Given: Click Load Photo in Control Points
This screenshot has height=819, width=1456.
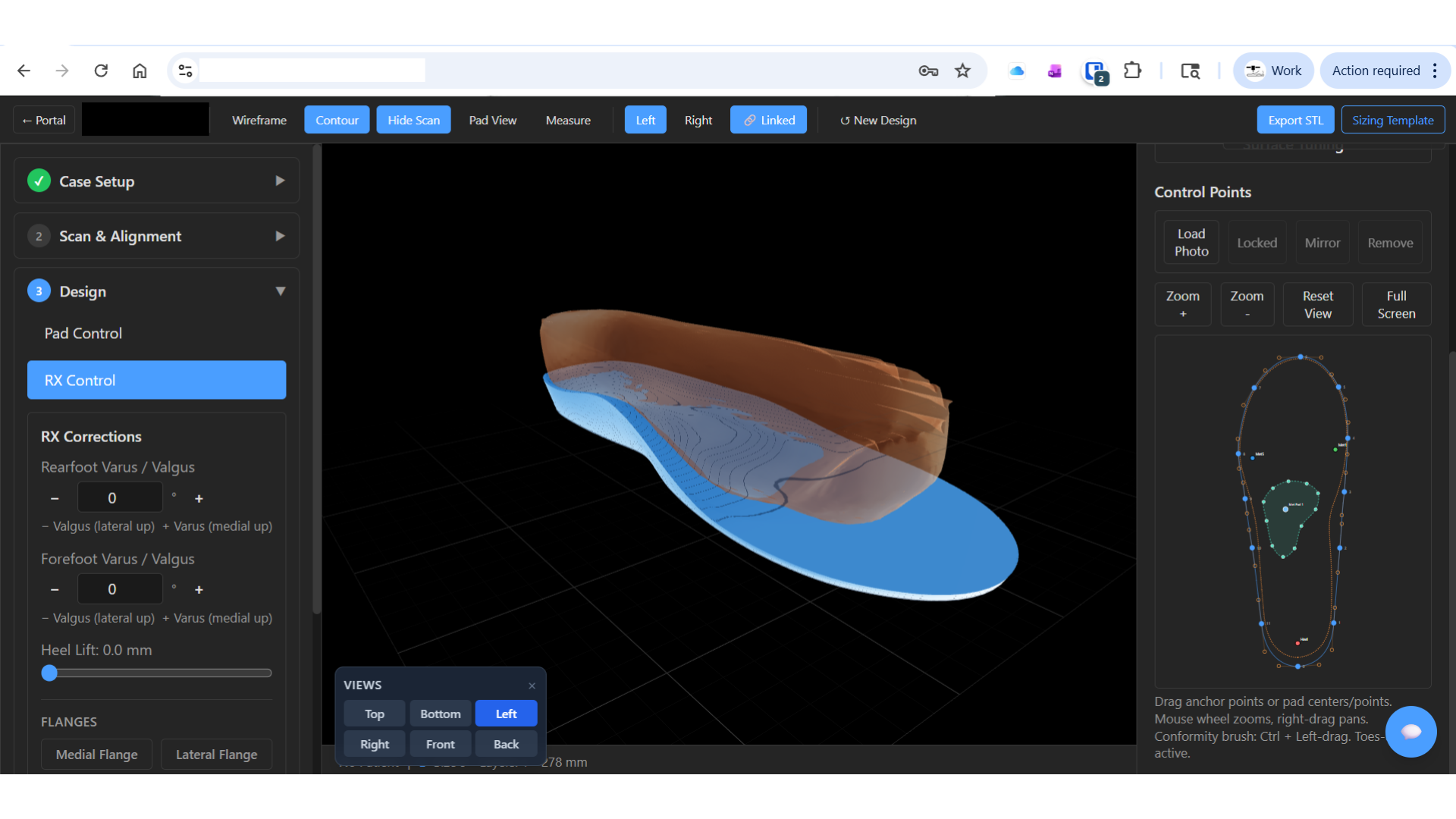Looking at the screenshot, I should (1191, 243).
